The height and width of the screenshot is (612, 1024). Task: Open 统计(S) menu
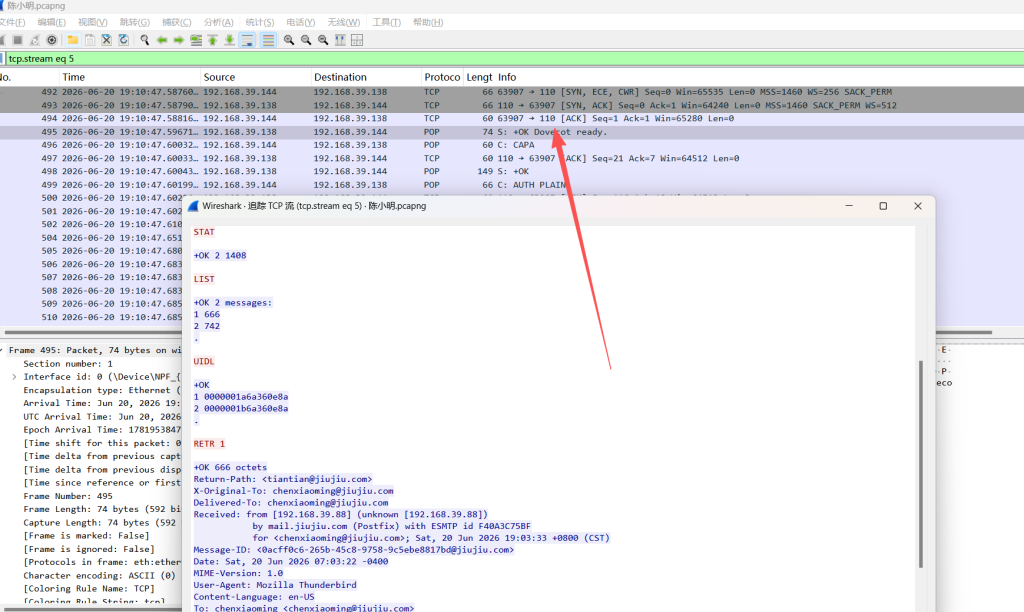260,22
